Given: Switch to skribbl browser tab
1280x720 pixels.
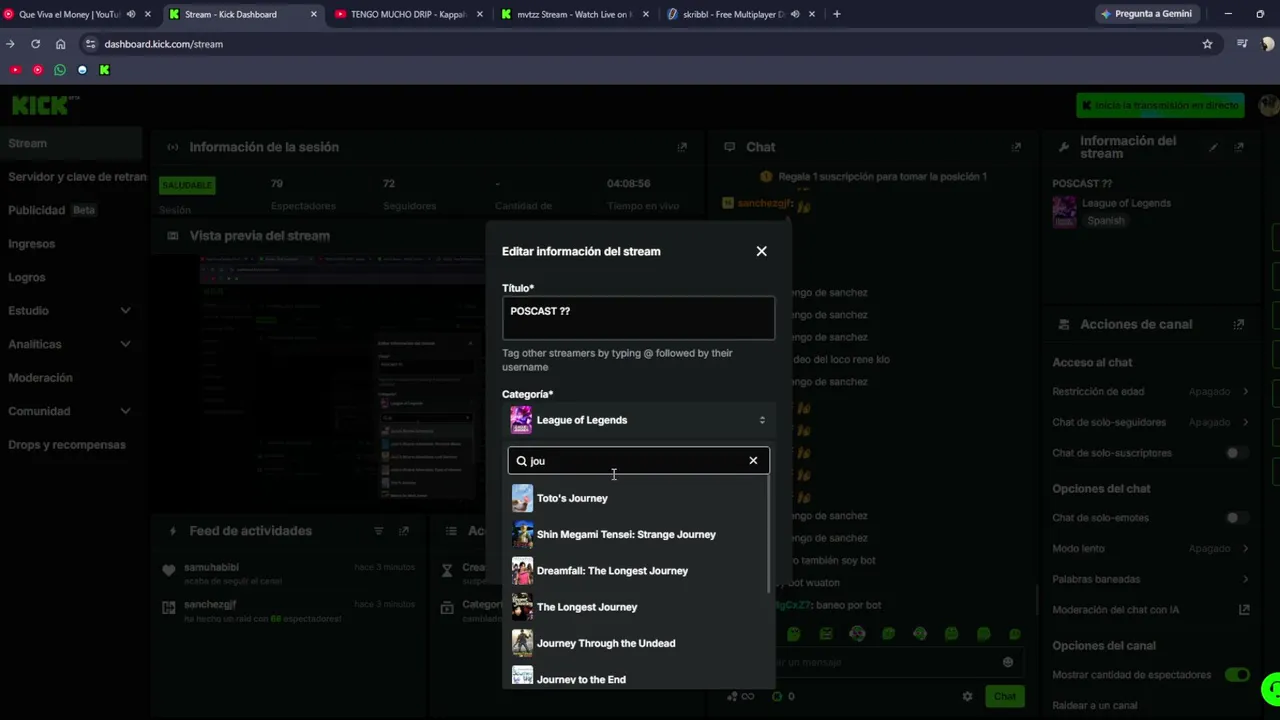Looking at the screenshot, I should click(x=741, y=14).
